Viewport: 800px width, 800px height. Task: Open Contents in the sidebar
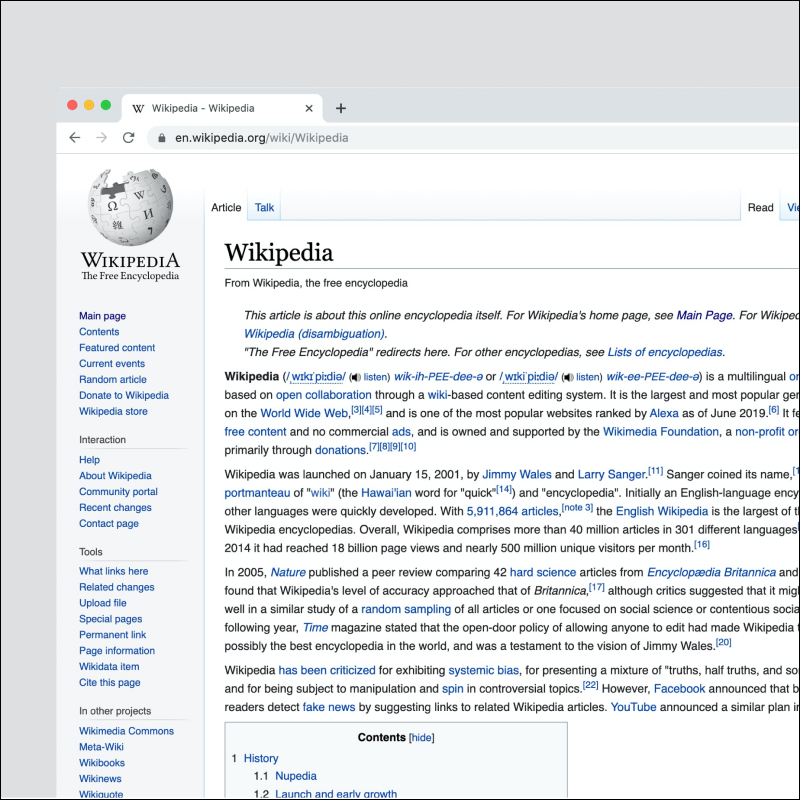pos(99,332)
